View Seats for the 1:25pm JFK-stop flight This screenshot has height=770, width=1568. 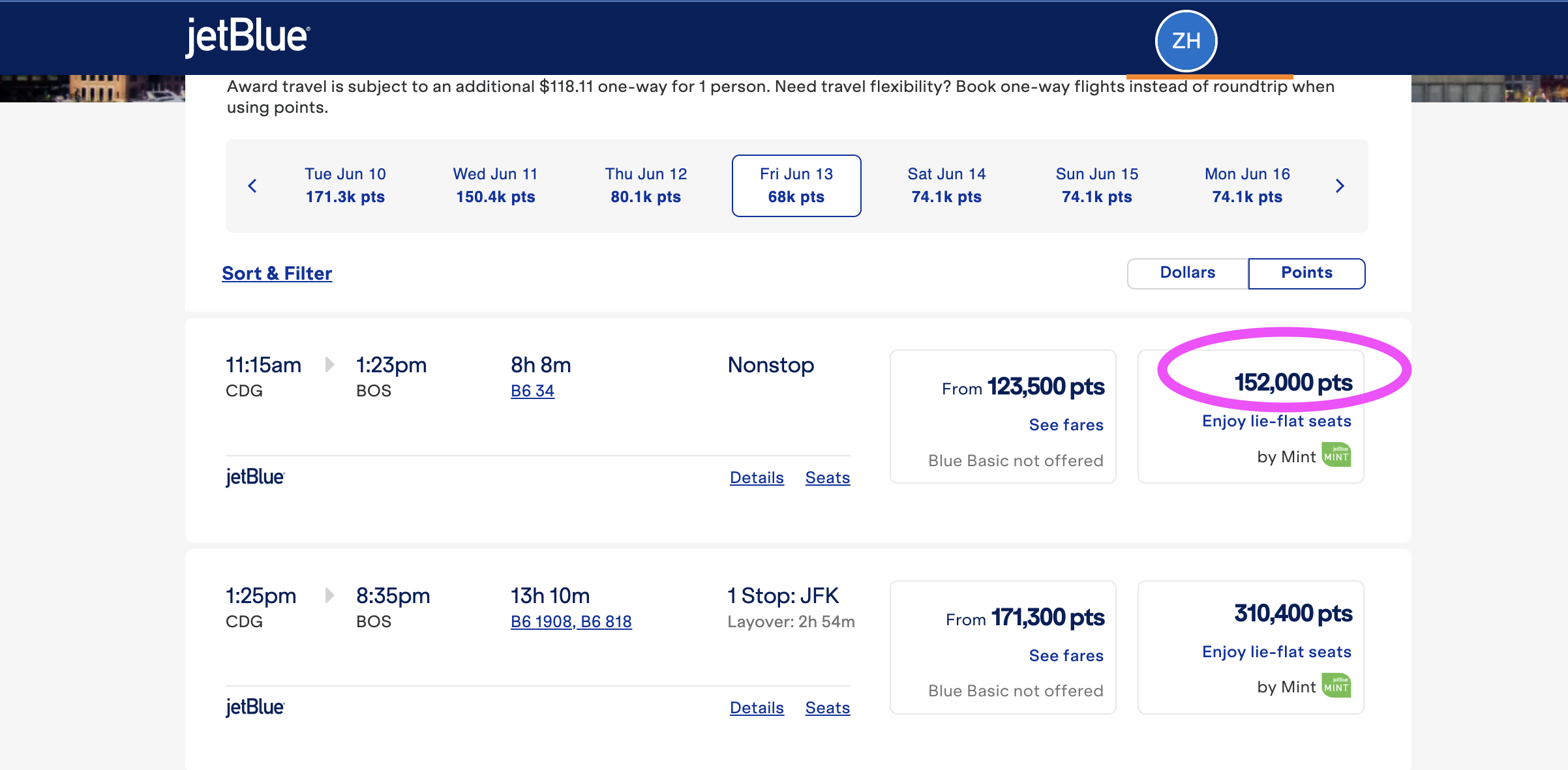click(828, 708)
